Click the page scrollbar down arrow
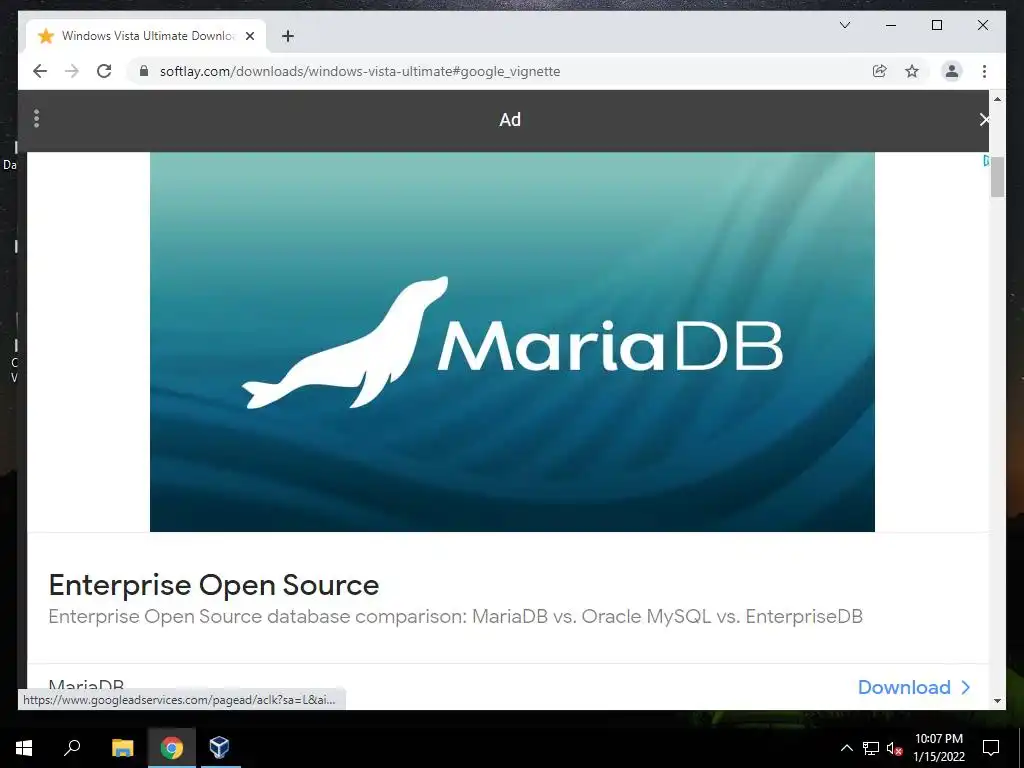This screenshot has height=768, width=1024. pos(997,701)
